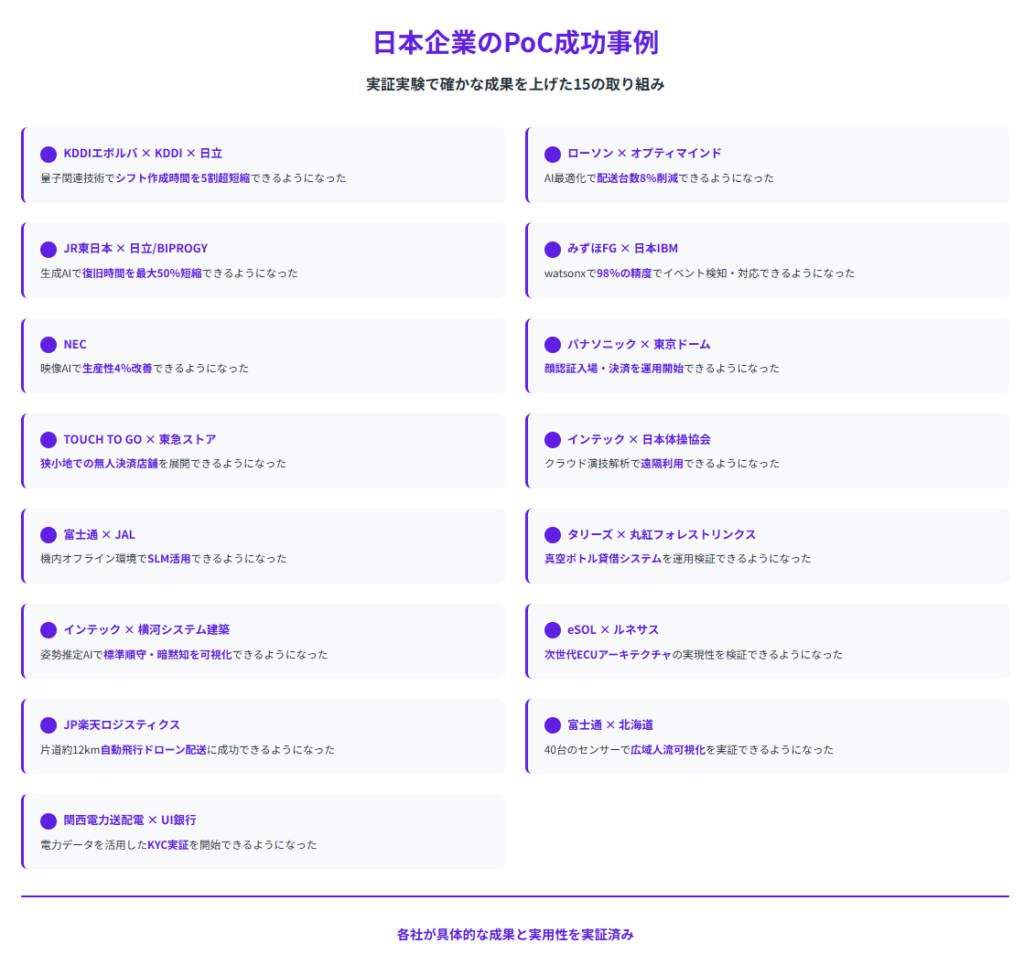Viewport: 1024px width, 965px height.
Task: Select the インテック × 横河システム建築 card title
Action: [147, 630]
